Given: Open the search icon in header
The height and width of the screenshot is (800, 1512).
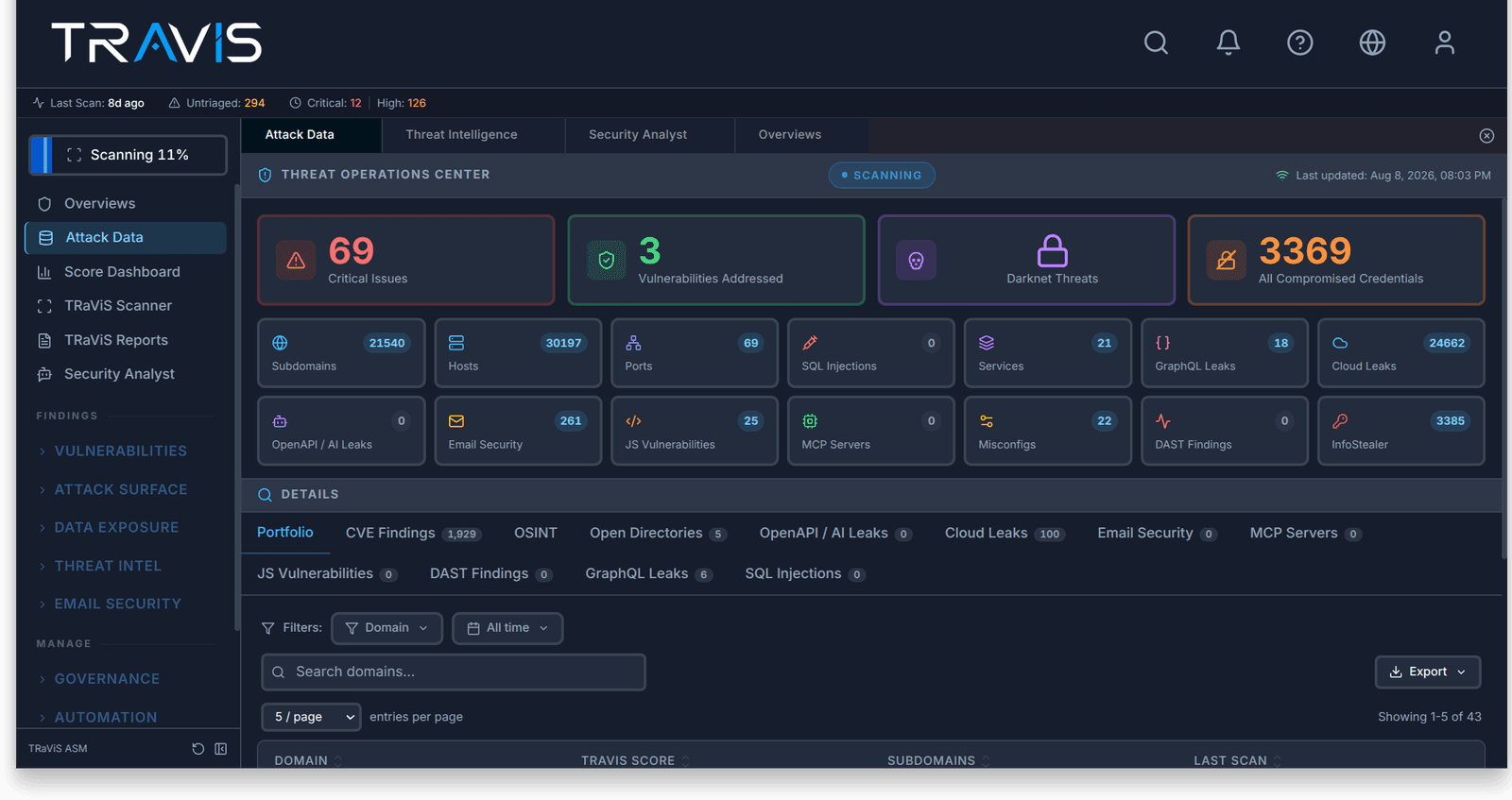Looking at the screenshot, I should tap(1156, 43).
